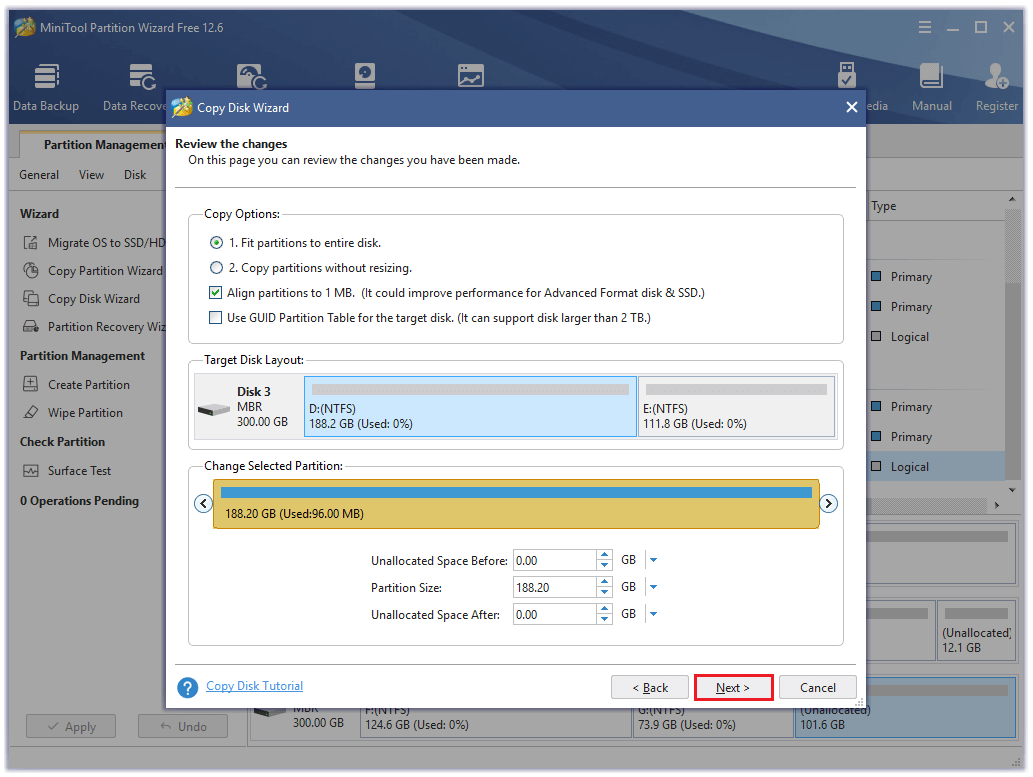
Task: Select previous partition with left arrow
Action: coord(203,504)
